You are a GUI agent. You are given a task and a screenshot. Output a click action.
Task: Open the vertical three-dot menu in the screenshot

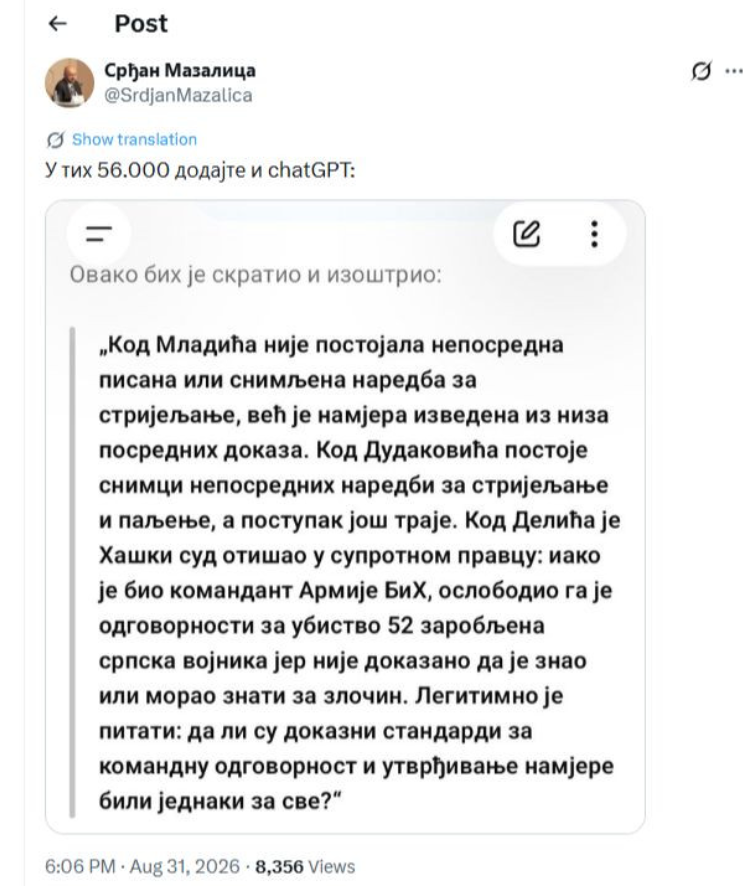(x=594, y=234)
